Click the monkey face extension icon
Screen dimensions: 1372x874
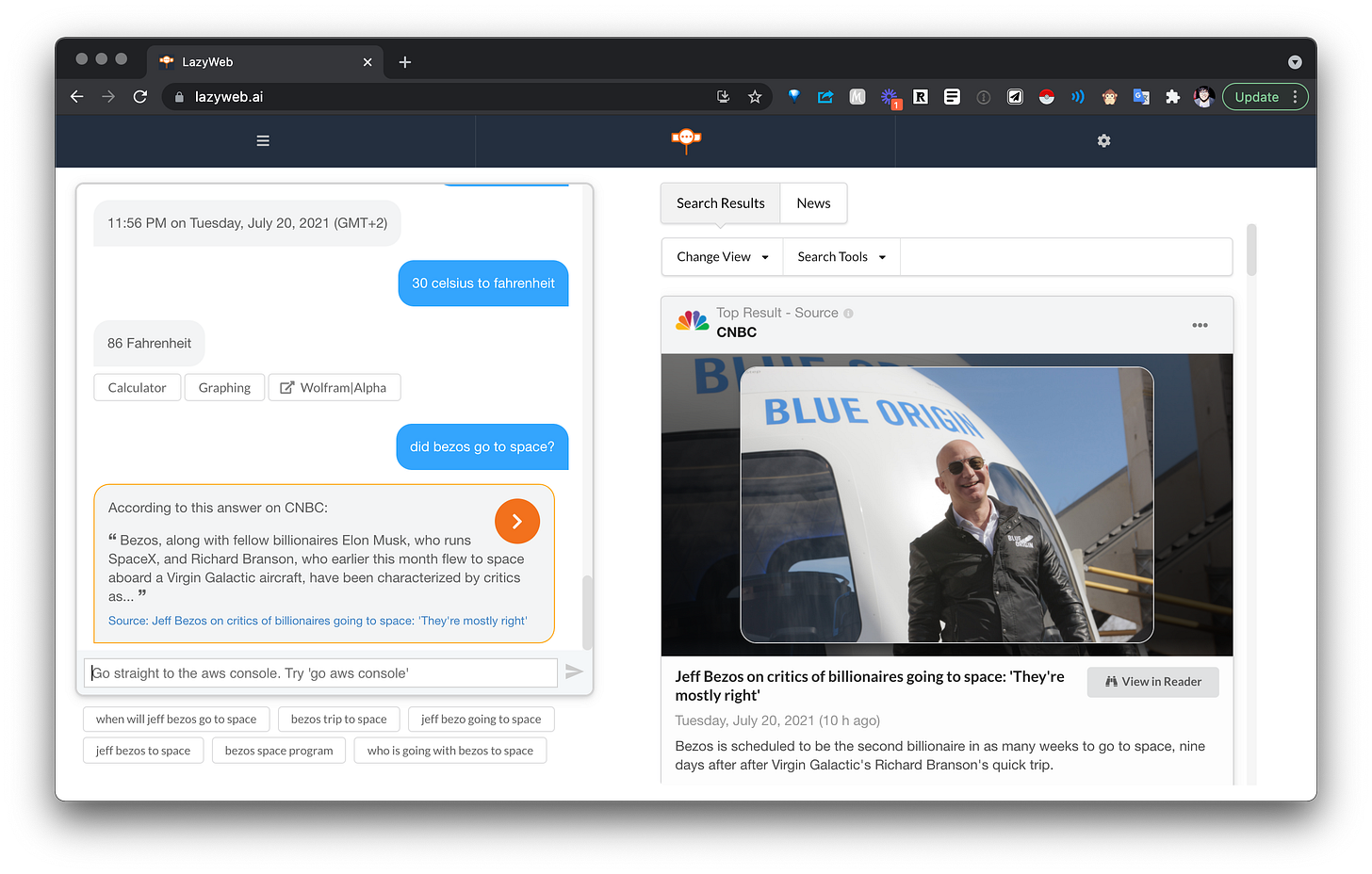coord(1110,97)
